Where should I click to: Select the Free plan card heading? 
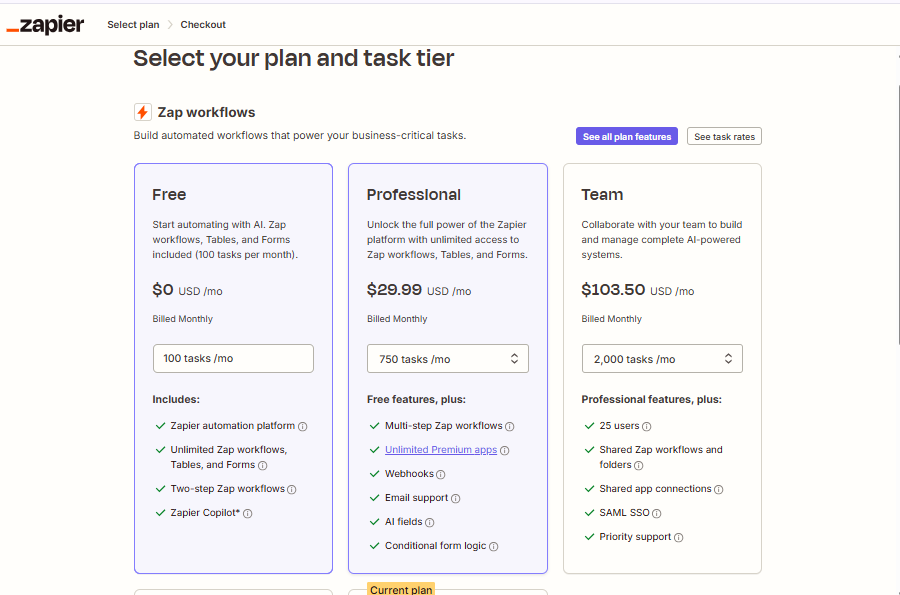coord(169,195)
